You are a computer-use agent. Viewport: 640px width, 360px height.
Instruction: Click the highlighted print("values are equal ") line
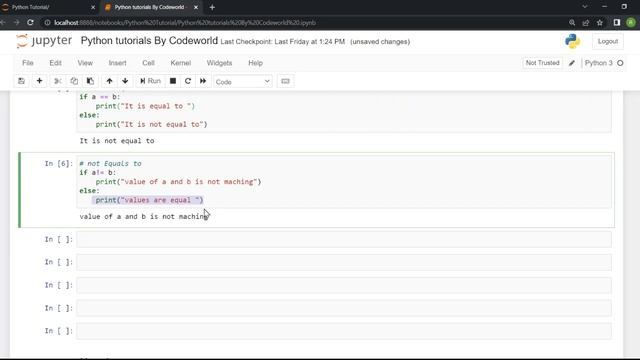click(x=149, y=200)
